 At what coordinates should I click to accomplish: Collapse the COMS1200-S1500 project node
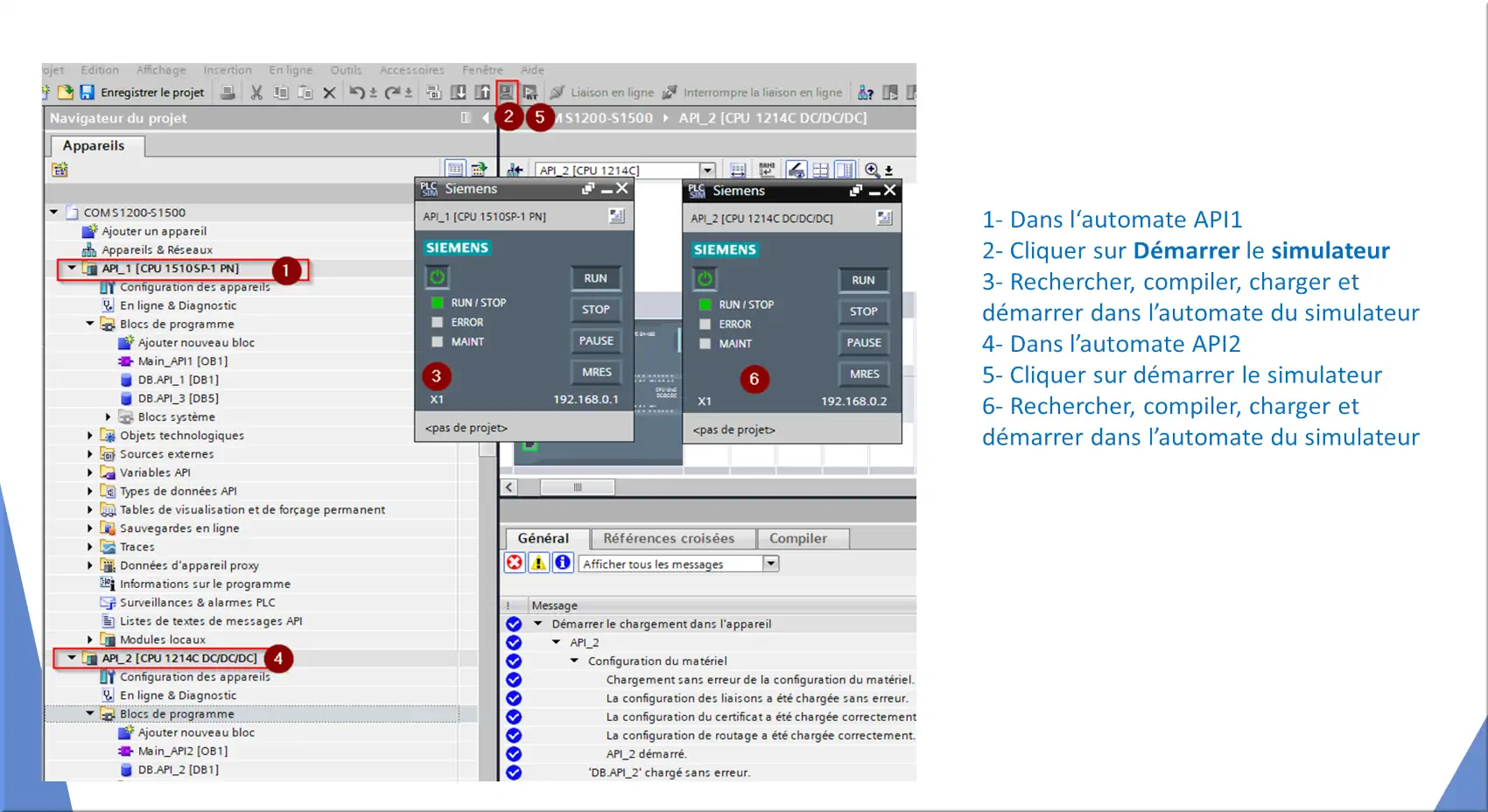click(54, 212)
